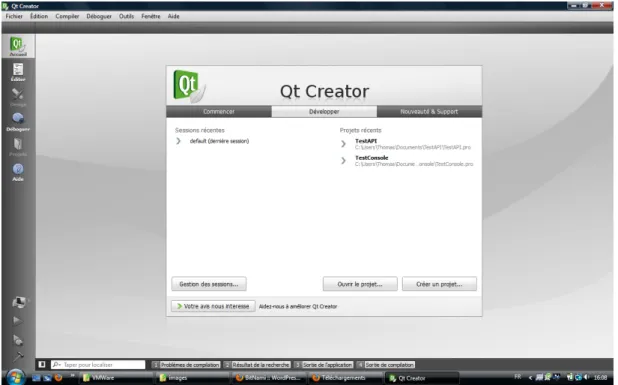Image resolution: width=618 pixels, height=385 pixels.
Task: Click the TestConsole.pro file path
Action: [414, 164]
